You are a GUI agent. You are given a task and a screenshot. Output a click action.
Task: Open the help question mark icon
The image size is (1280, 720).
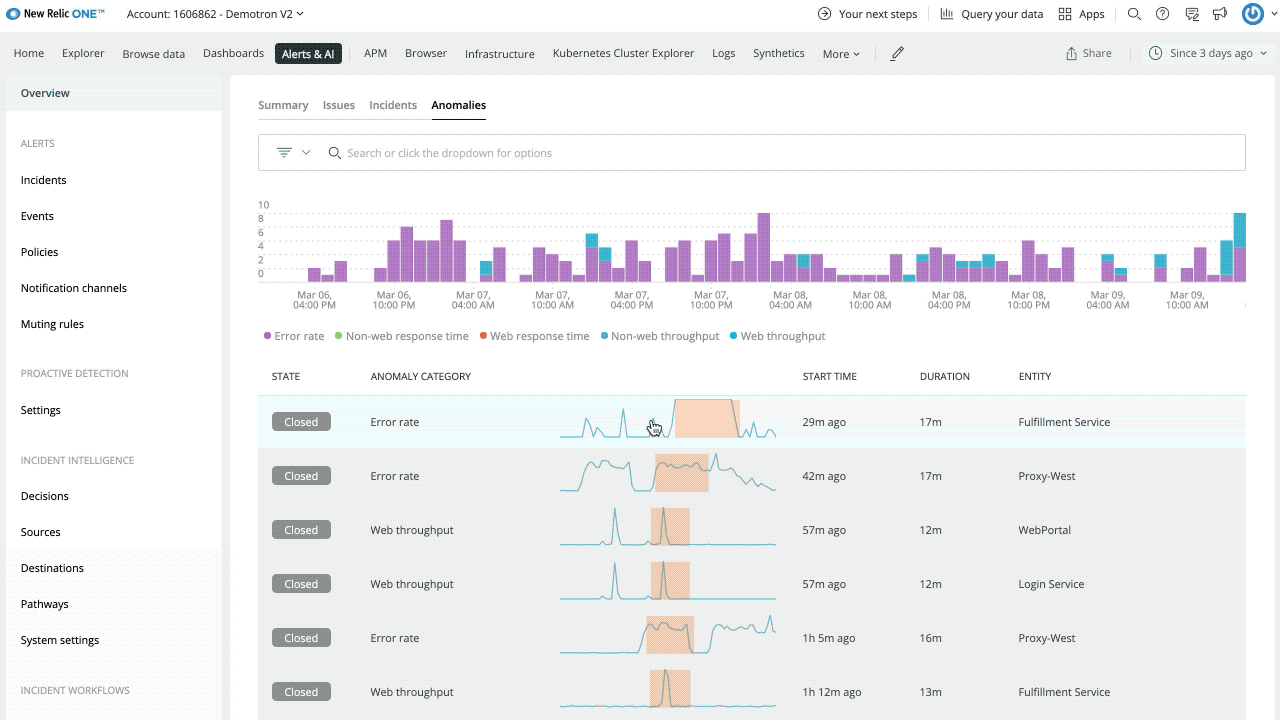(x=1162, y=14)
